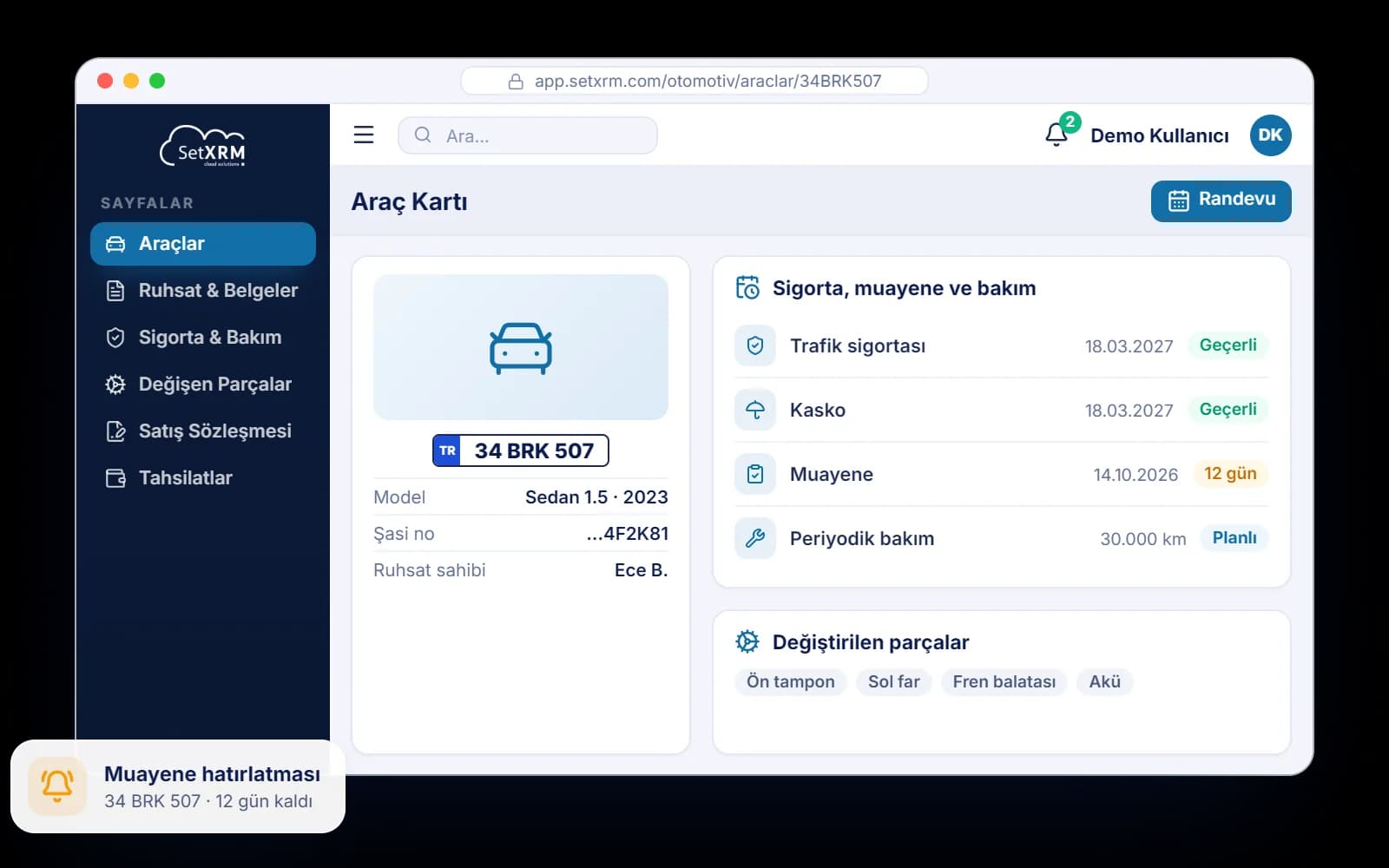Click the 34 BRK 507 license plate
Screen dimensions: 1389x868
[521, 450]
